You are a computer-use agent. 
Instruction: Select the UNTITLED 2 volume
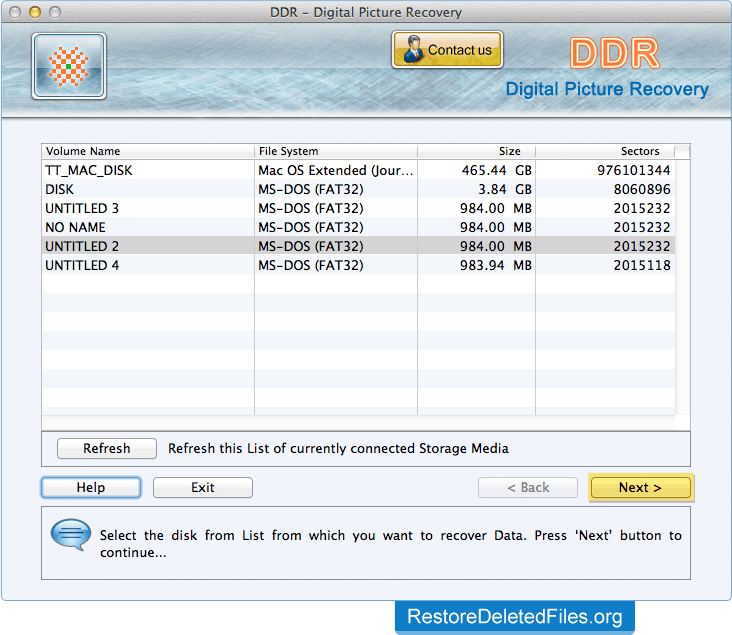click(x=358, y=246)
